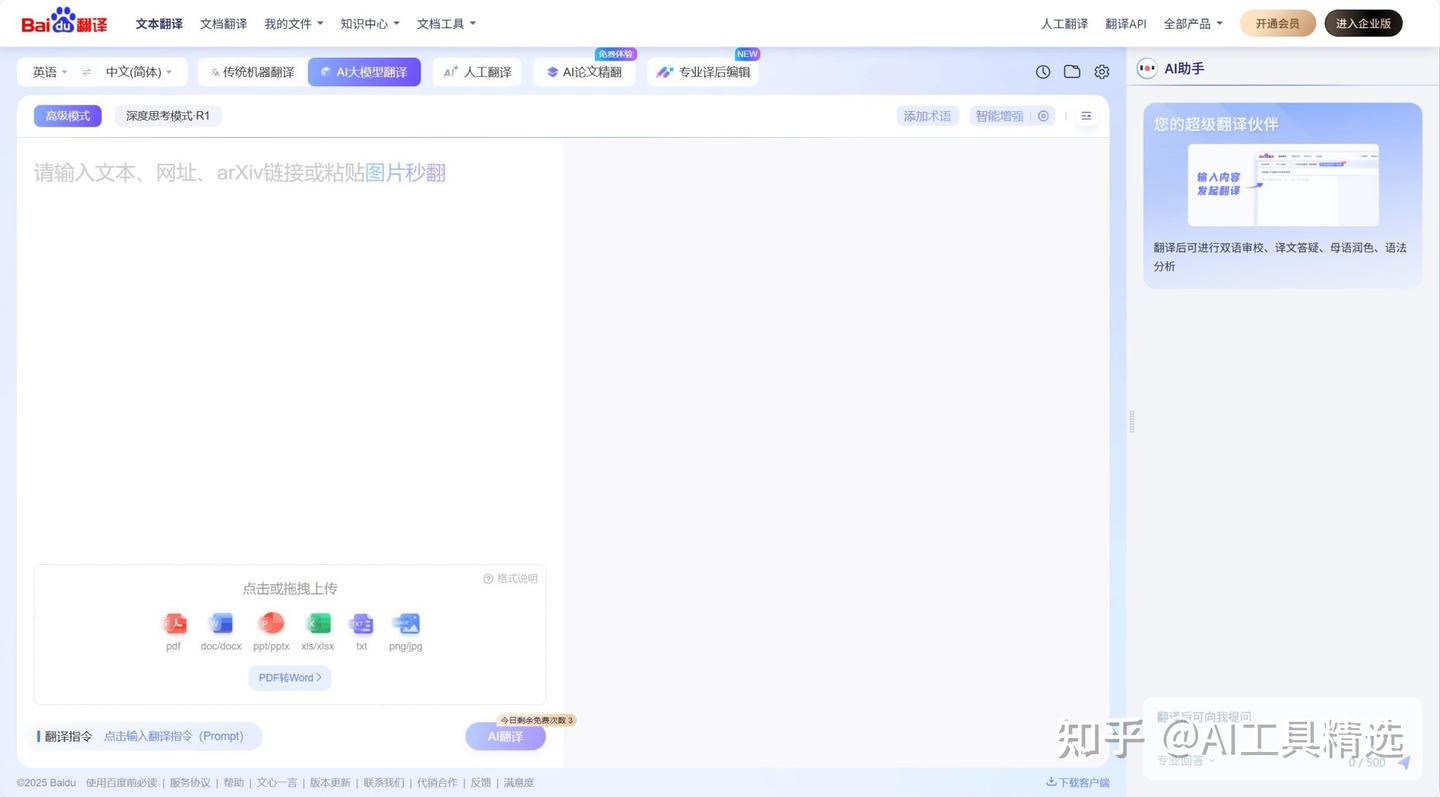Open the 翻译API link
This screenshot has height=797, width=1440.
[x=1126, y=23]
